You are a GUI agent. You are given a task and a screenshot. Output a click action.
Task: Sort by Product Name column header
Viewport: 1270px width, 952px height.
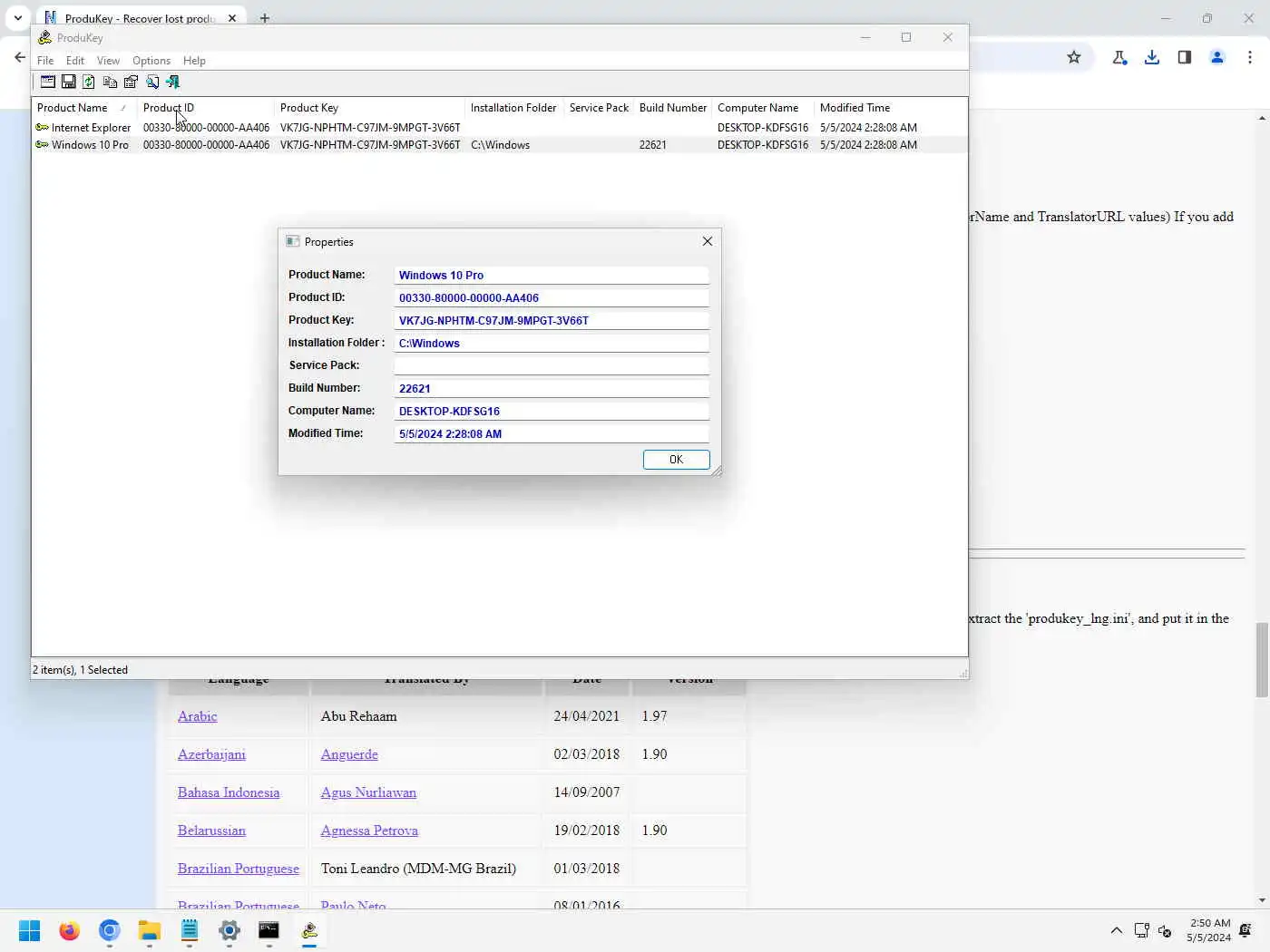84,107
